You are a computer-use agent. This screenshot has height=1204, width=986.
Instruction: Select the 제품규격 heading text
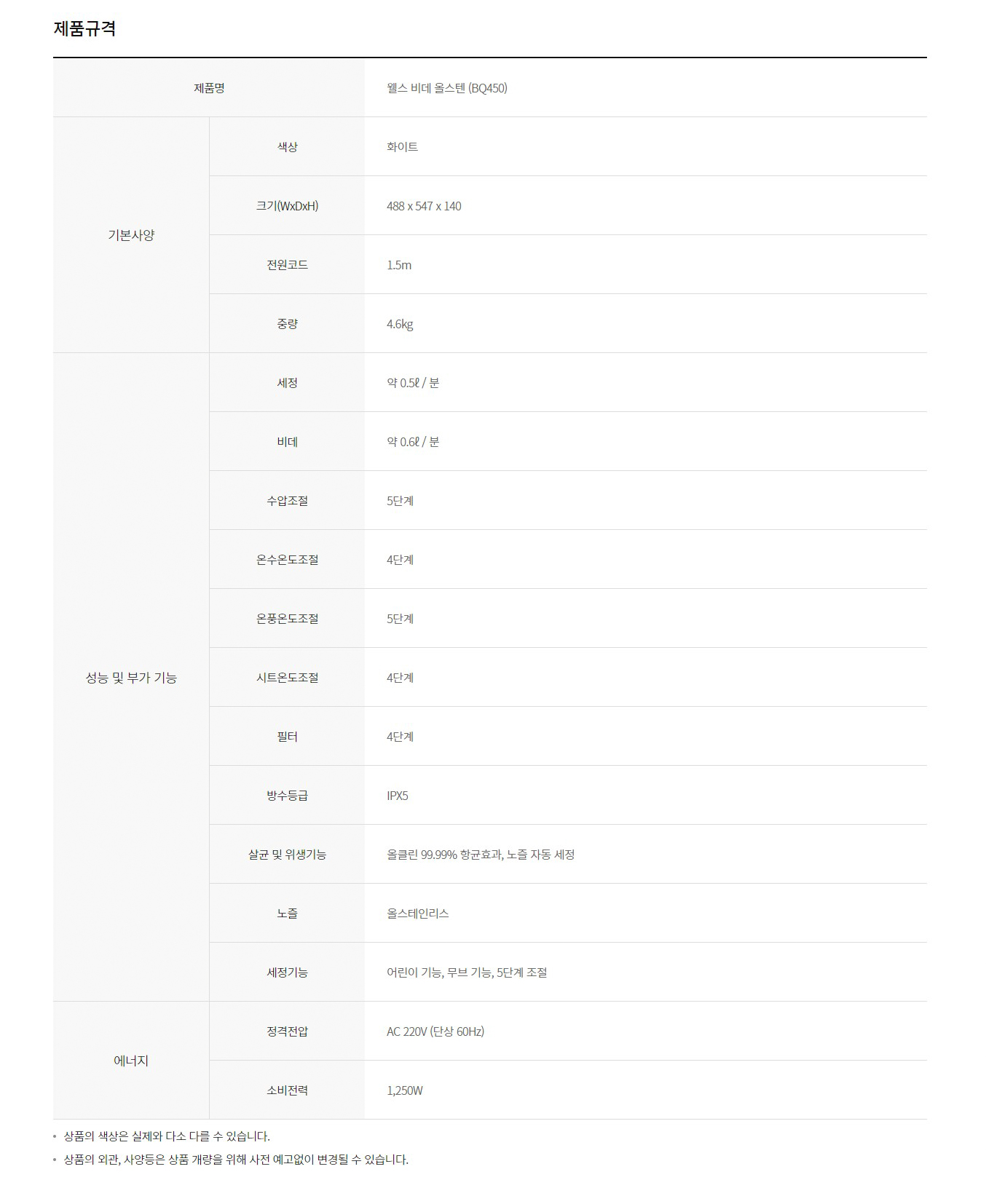(x=84, y=28)
